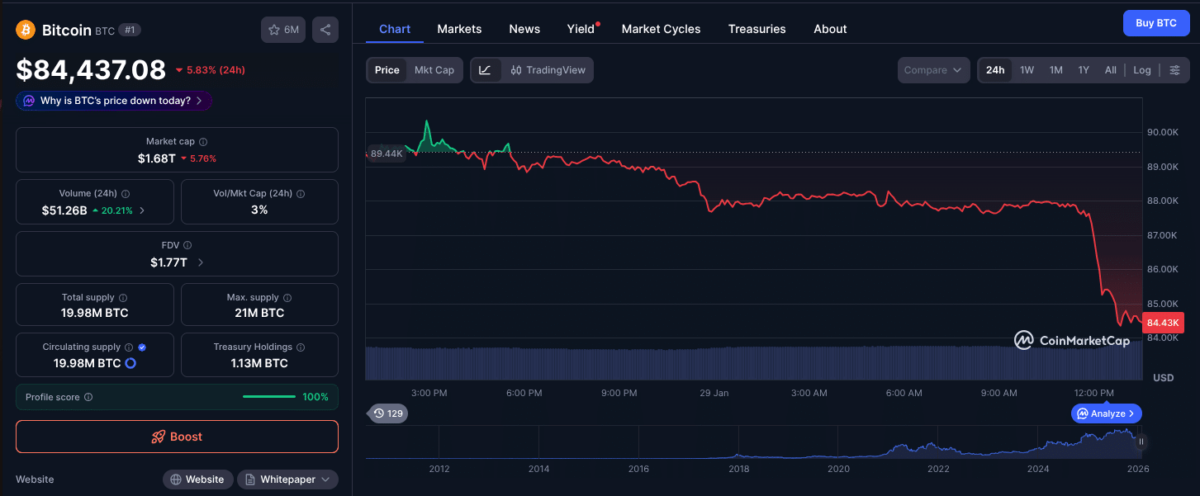1200x496 pixels.
Task: Click the FDV info icon
Action: tap(188, 245)
